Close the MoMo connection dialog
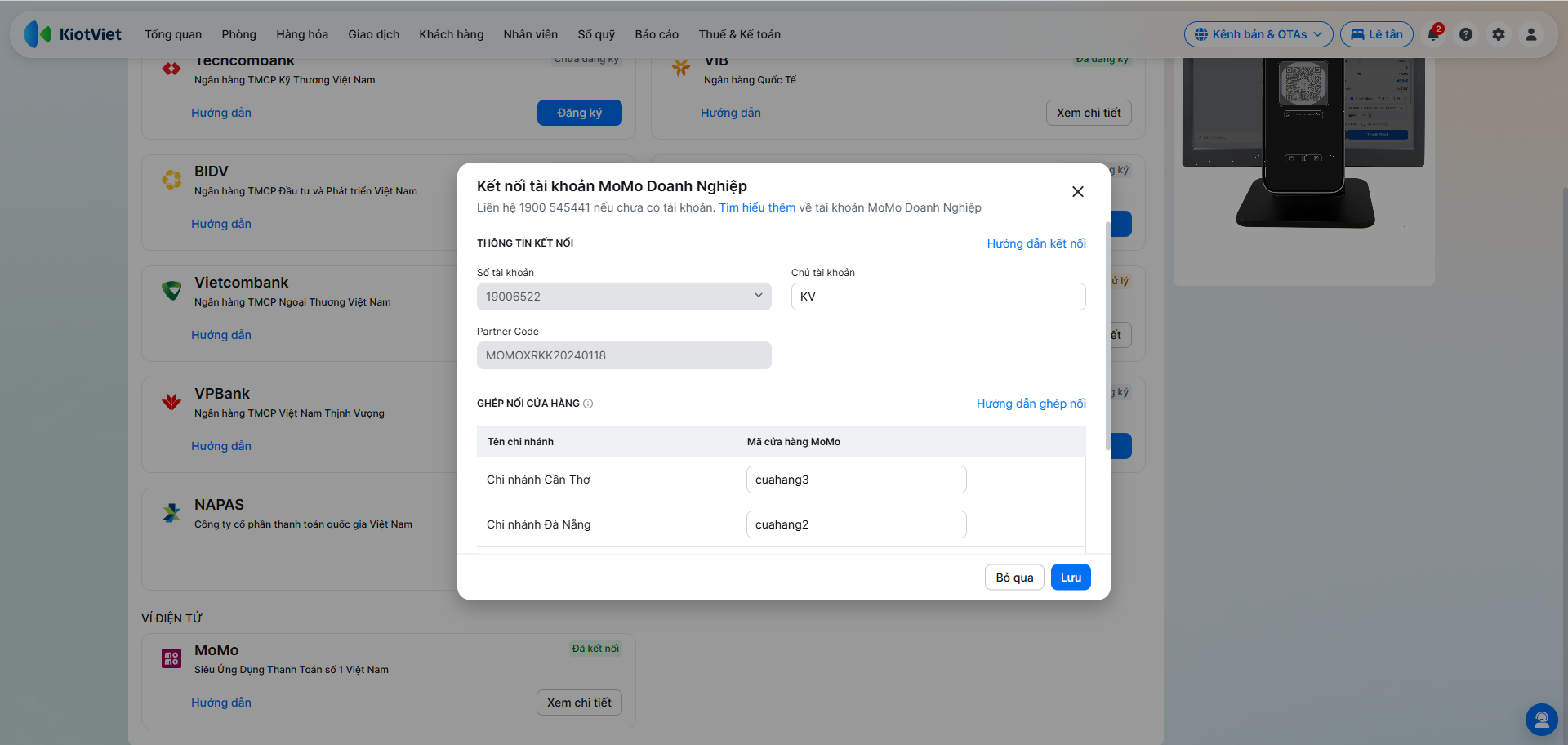1568x745 pixels. (1078, 191)
